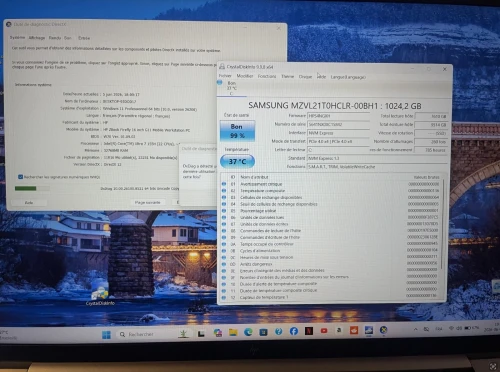
Task: Click the Page suivante button
Action: [x=147, y=202]
